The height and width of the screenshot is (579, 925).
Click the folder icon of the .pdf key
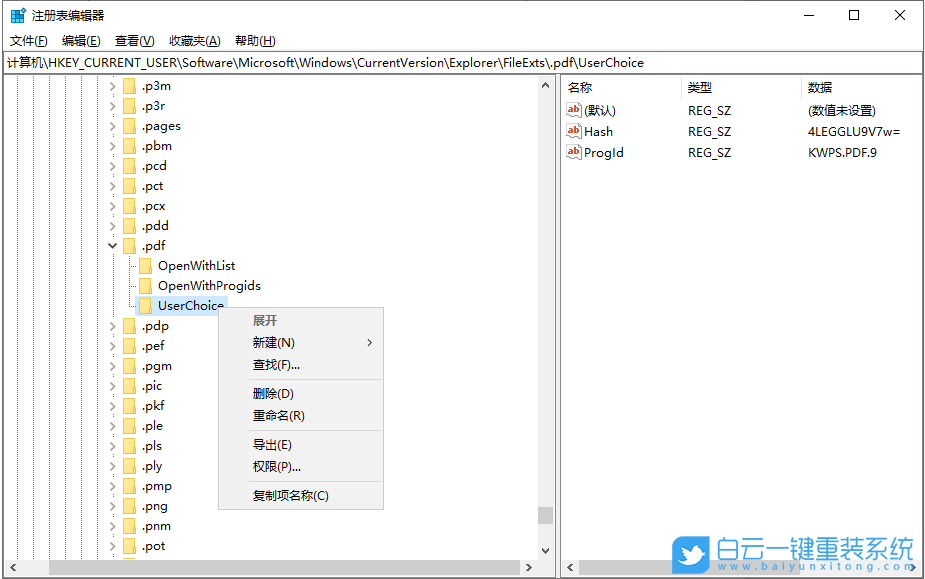pyautogui.click(x=131, y=245)
